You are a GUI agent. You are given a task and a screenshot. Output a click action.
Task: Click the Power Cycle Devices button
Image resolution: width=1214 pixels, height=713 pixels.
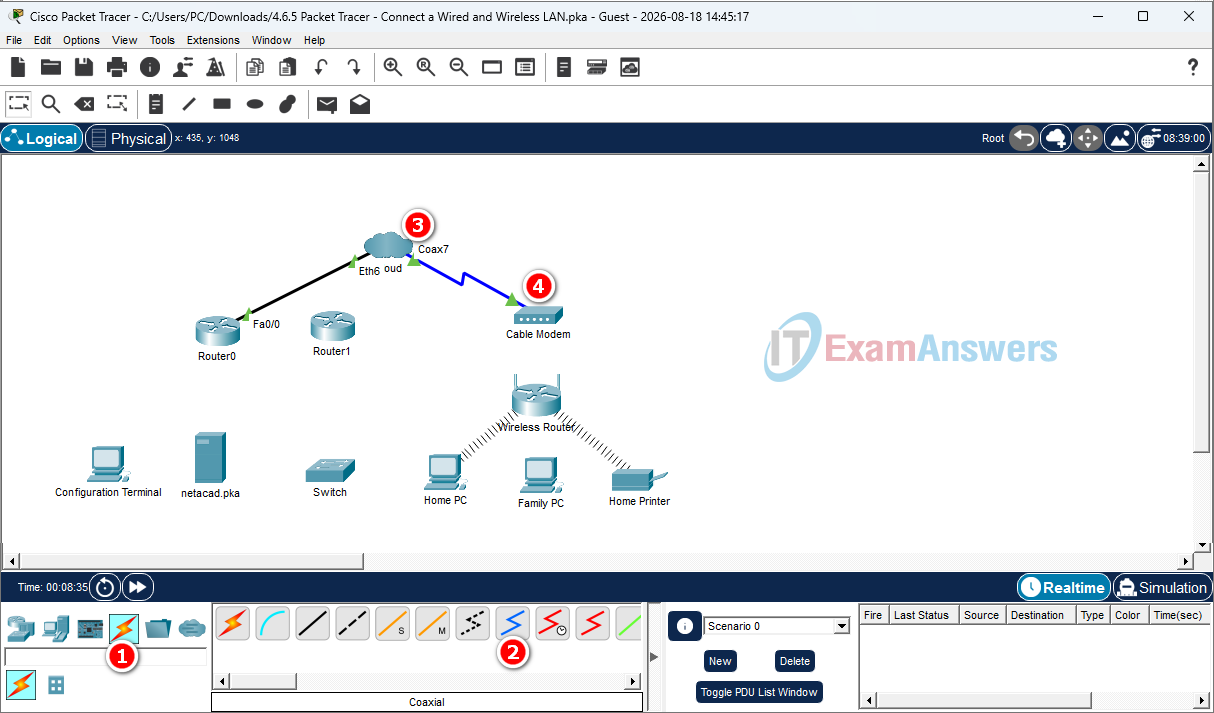pos(106,587)
